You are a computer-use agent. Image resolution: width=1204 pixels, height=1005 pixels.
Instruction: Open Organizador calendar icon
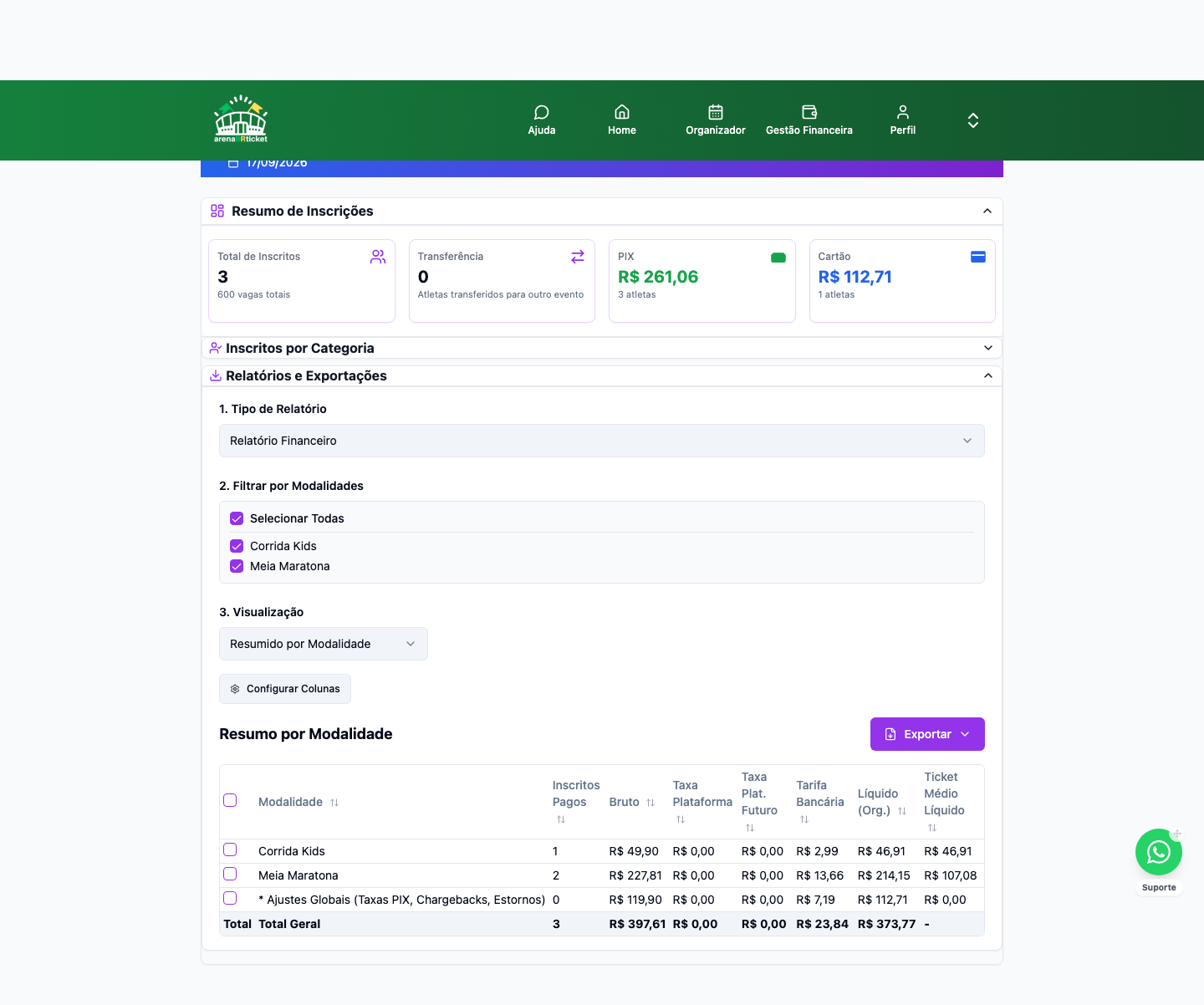coord(716,112)
